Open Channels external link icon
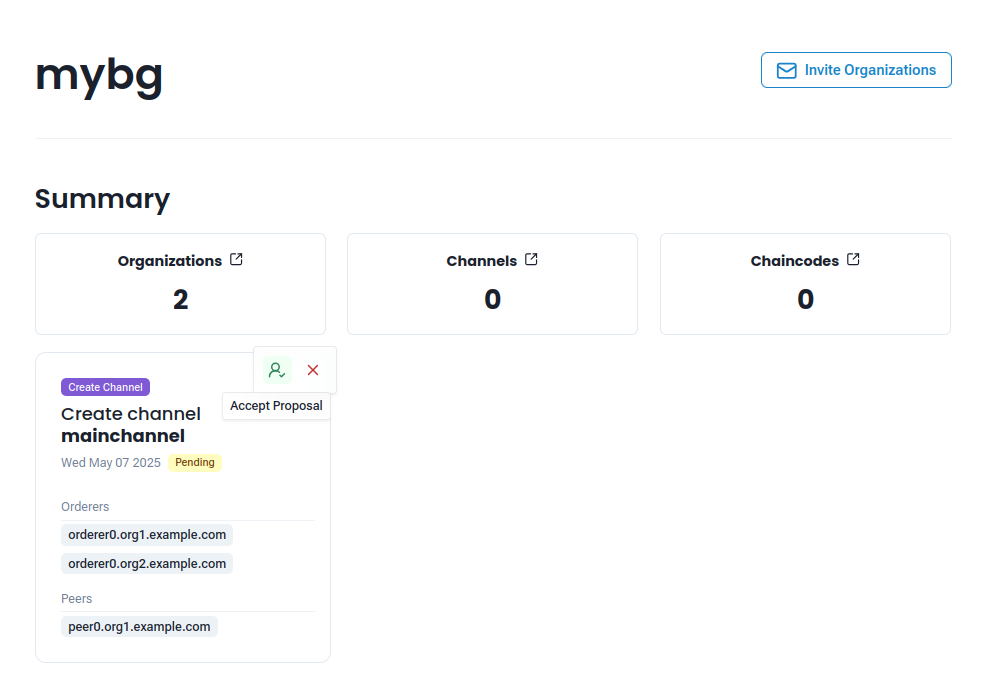 pyautogui.click(x=531, y=260)
